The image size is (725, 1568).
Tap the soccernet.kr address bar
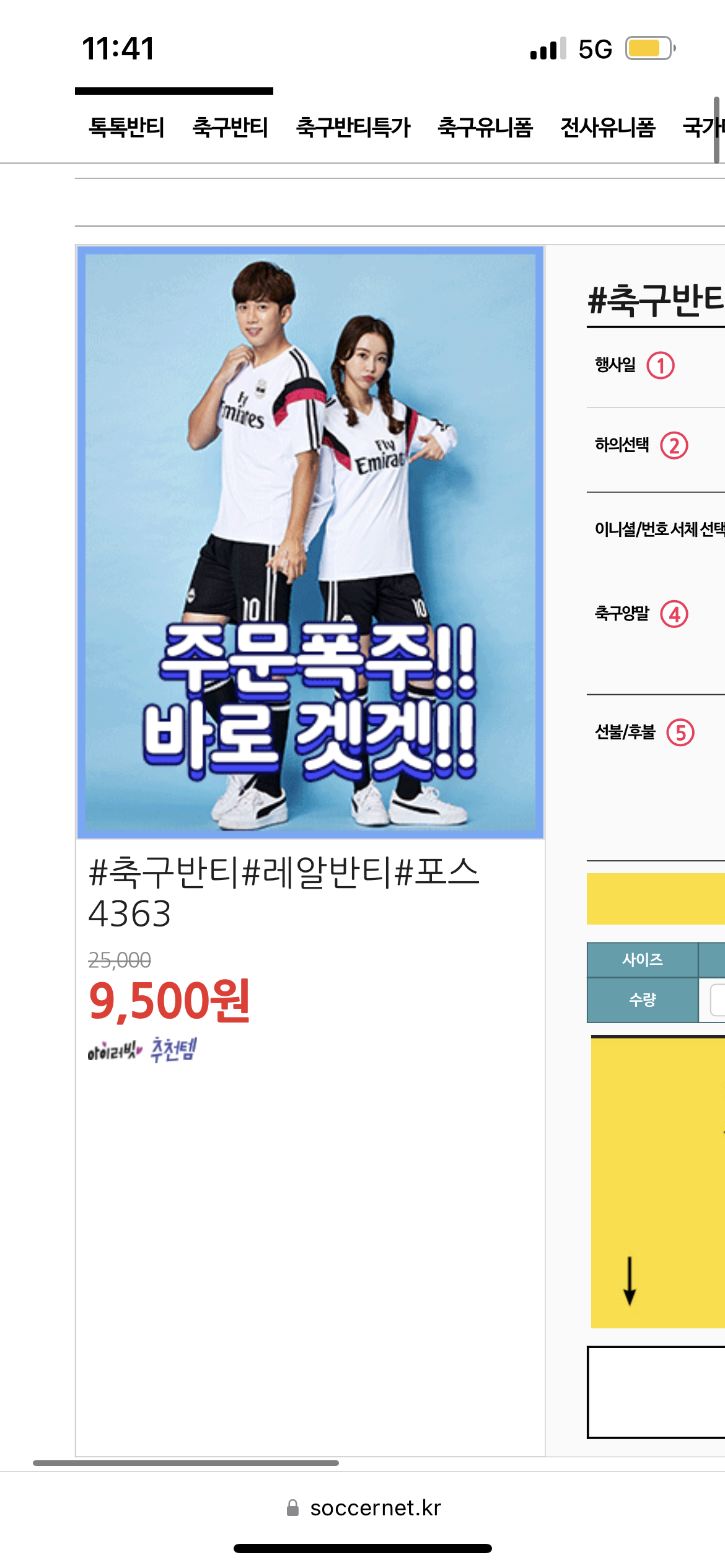[362, 1508]
